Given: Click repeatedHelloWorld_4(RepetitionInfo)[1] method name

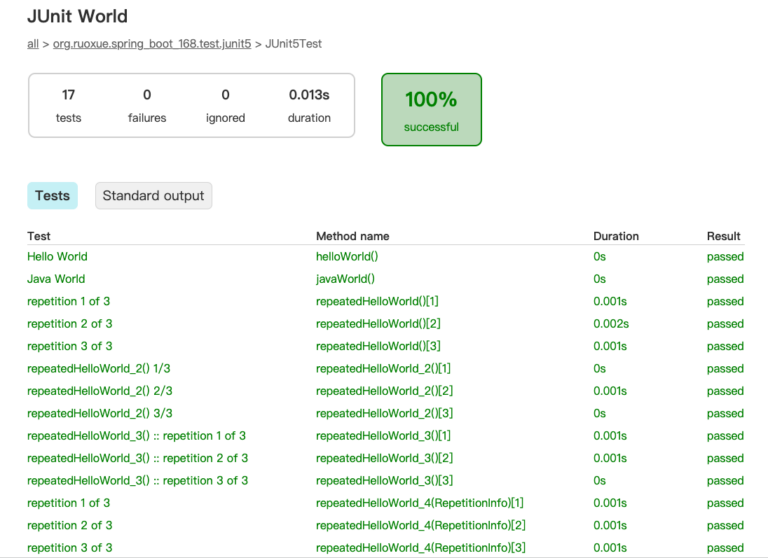Looking at the screenshot, I should tap(420, 503).
